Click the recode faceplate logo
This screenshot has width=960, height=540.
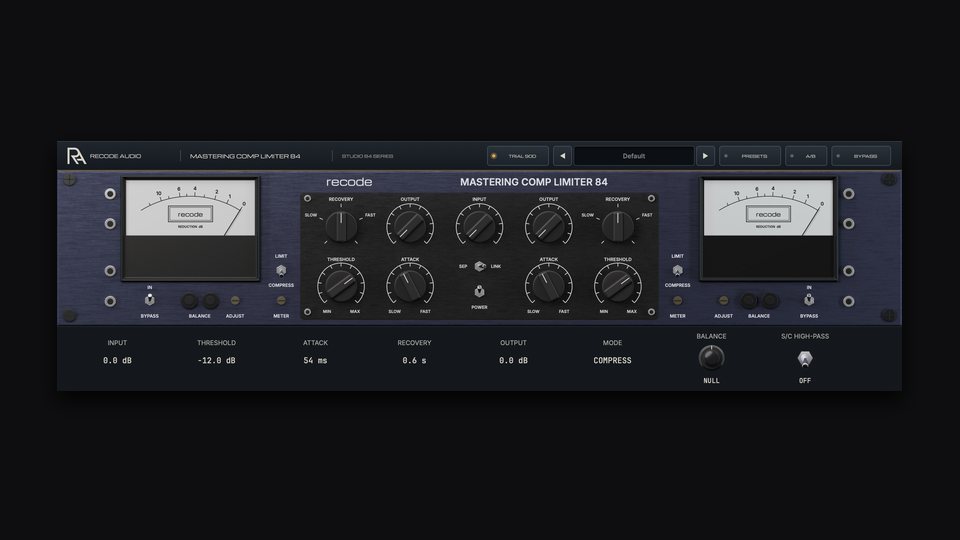349,182
